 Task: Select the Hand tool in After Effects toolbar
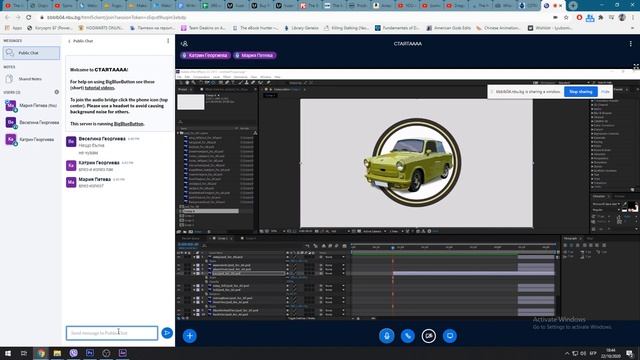(187, 83)
